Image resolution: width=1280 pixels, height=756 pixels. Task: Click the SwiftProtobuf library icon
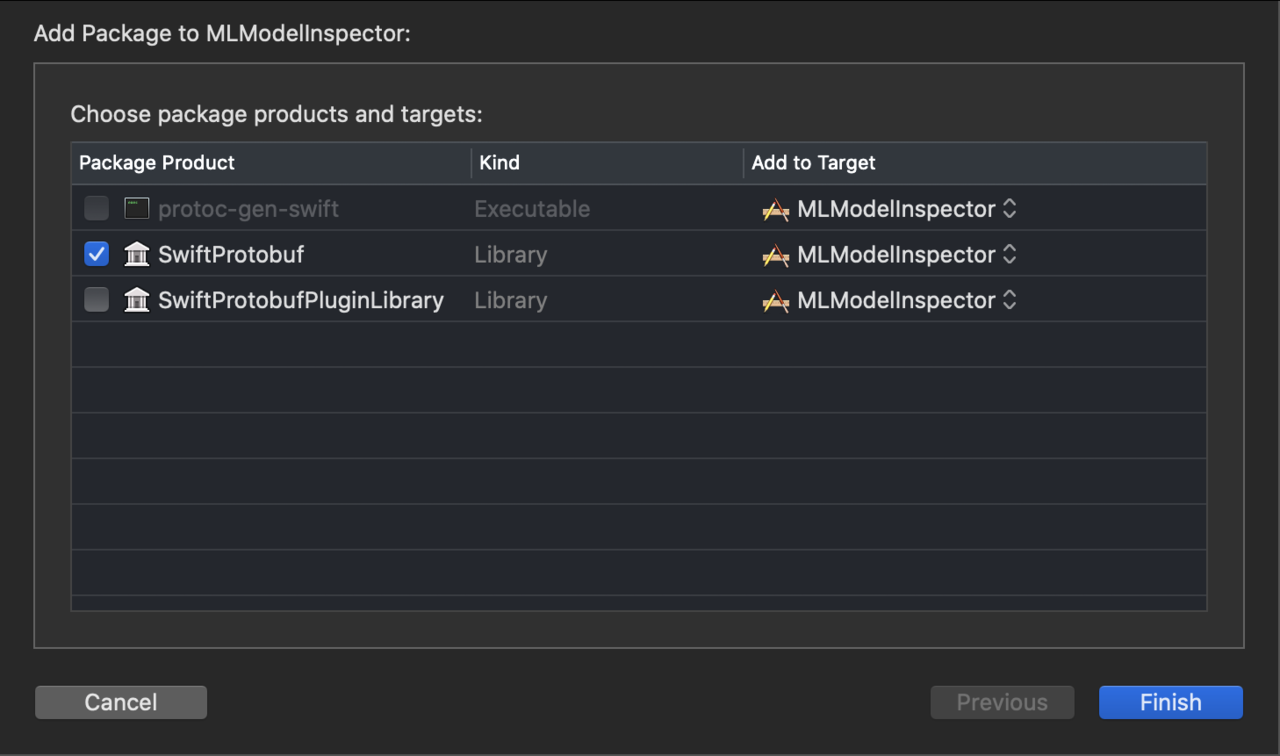136,254
